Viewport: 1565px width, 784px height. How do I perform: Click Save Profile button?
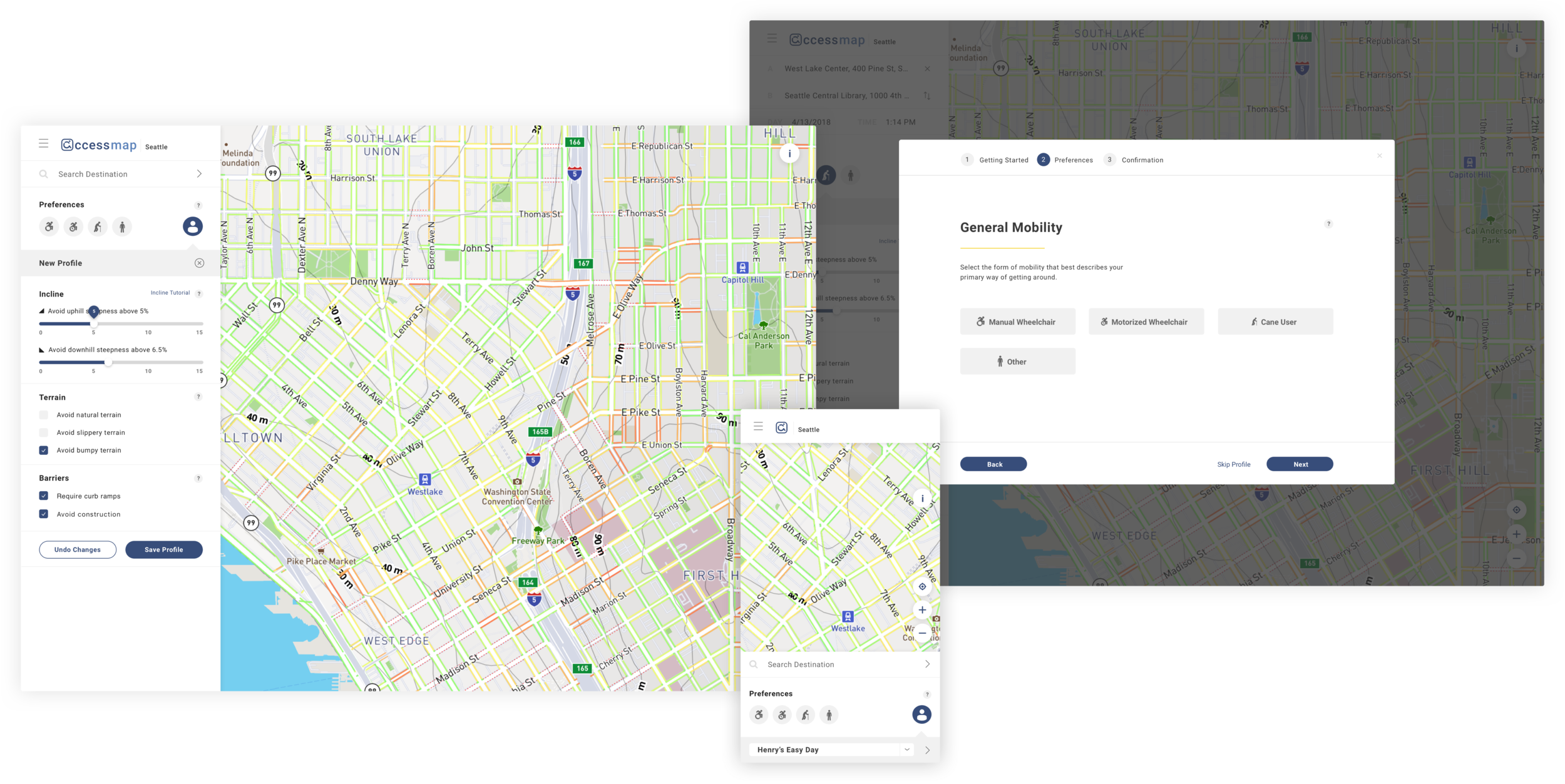(x=164, y=549)
